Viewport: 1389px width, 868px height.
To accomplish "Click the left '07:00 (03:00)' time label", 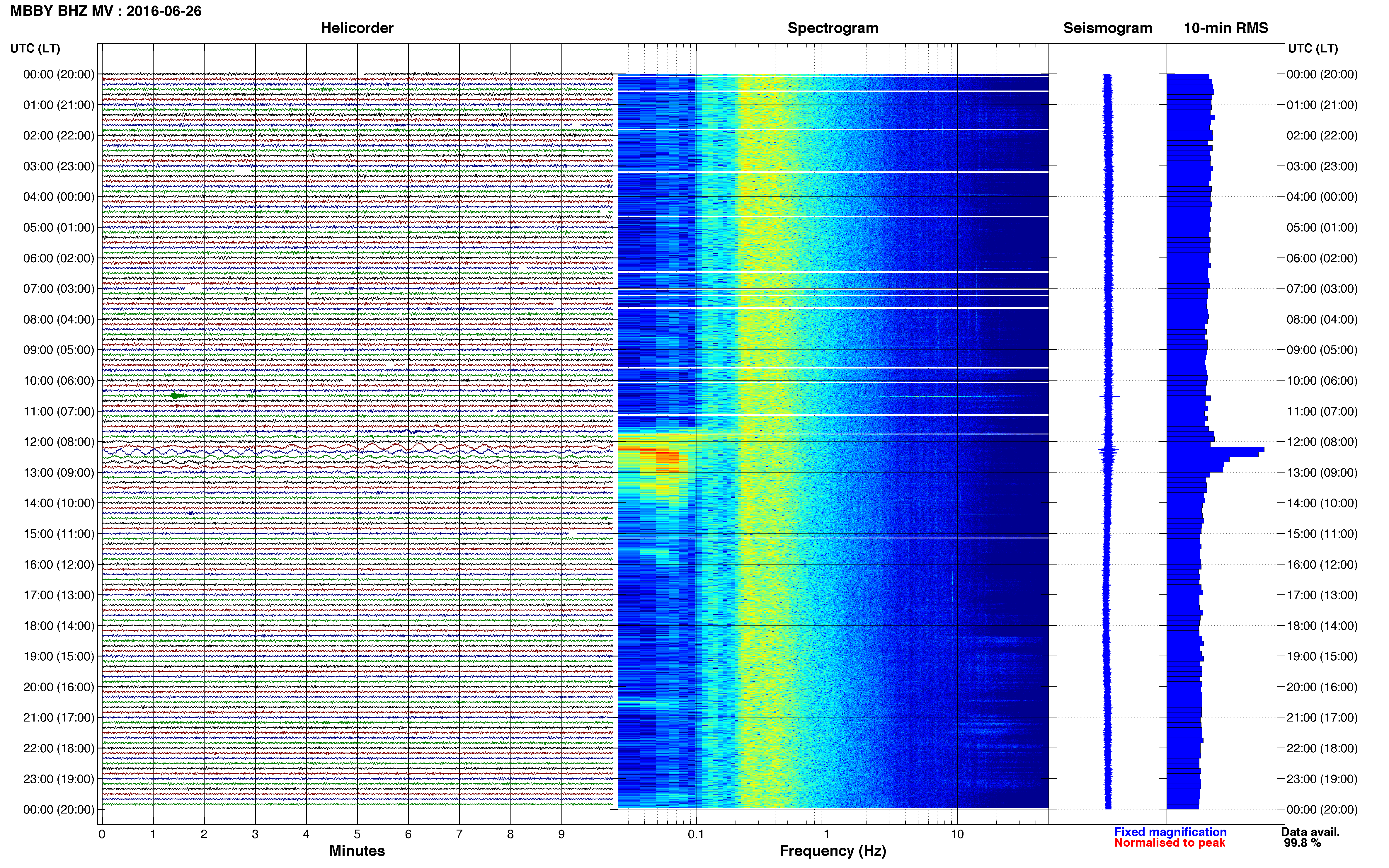I will click(x=59, y=289).
